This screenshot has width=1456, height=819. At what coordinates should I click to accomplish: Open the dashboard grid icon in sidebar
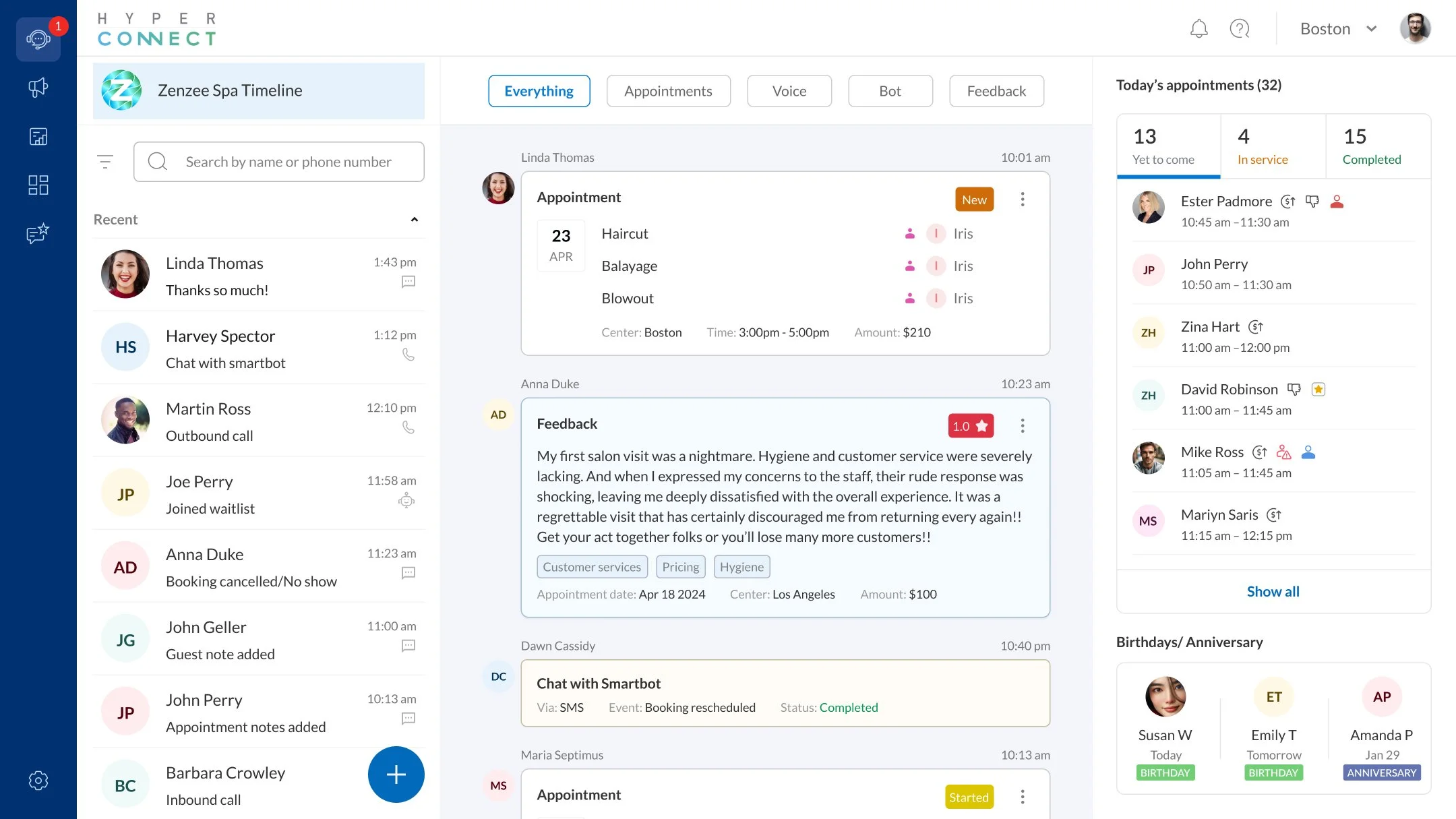pos(38,185)
